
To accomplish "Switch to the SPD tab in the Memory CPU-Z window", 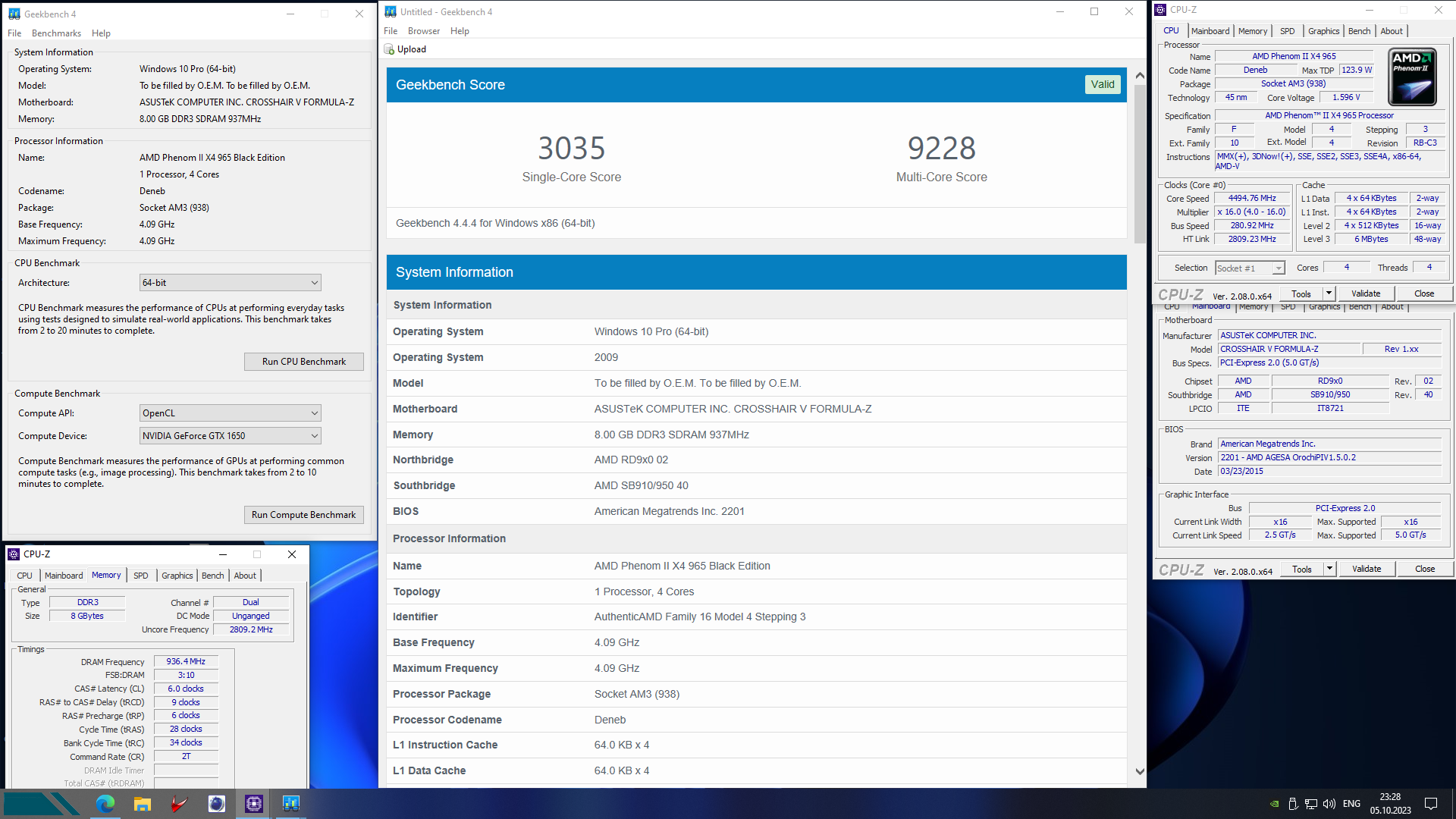I will [x=140, y=576].
